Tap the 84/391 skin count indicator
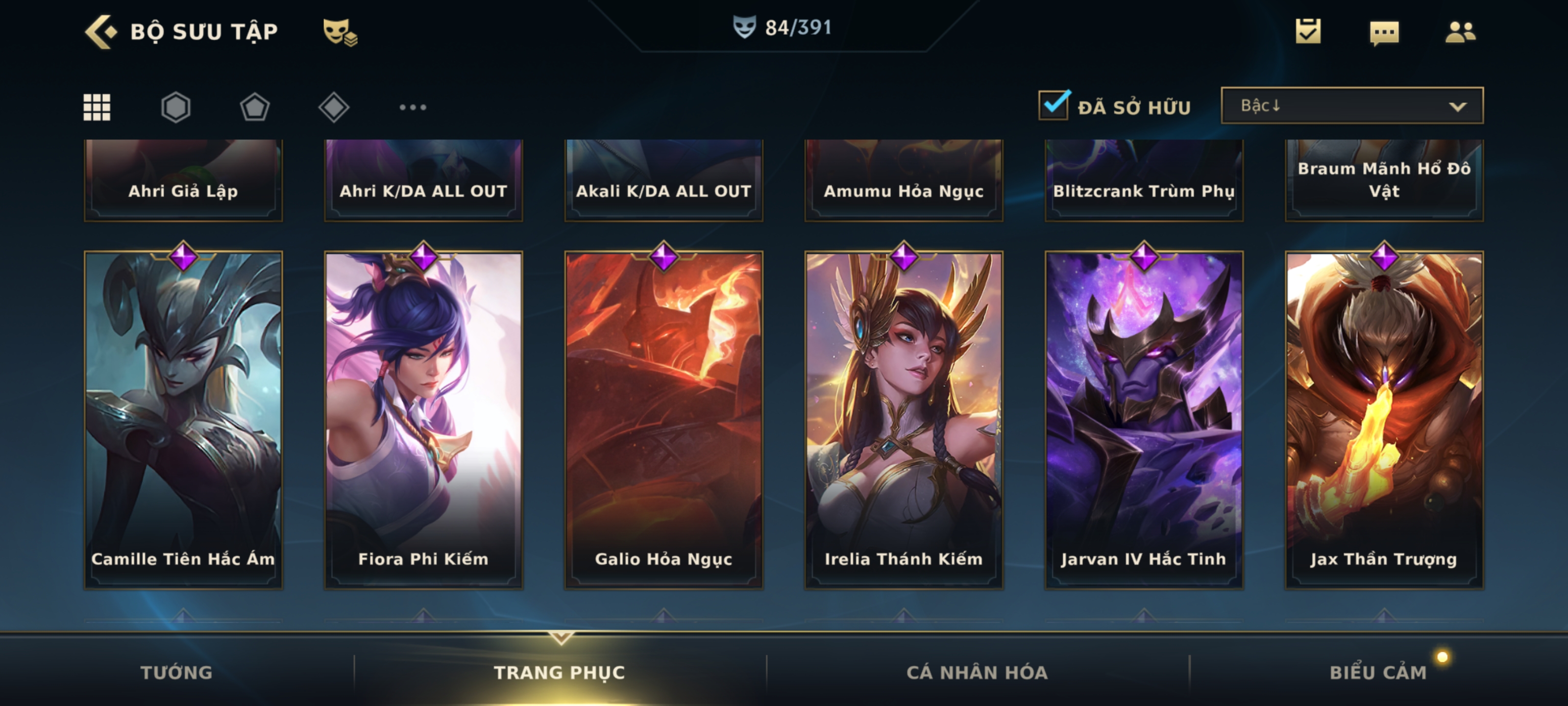Viewport: 1568px width, 706px height. (x=782, y=27)
